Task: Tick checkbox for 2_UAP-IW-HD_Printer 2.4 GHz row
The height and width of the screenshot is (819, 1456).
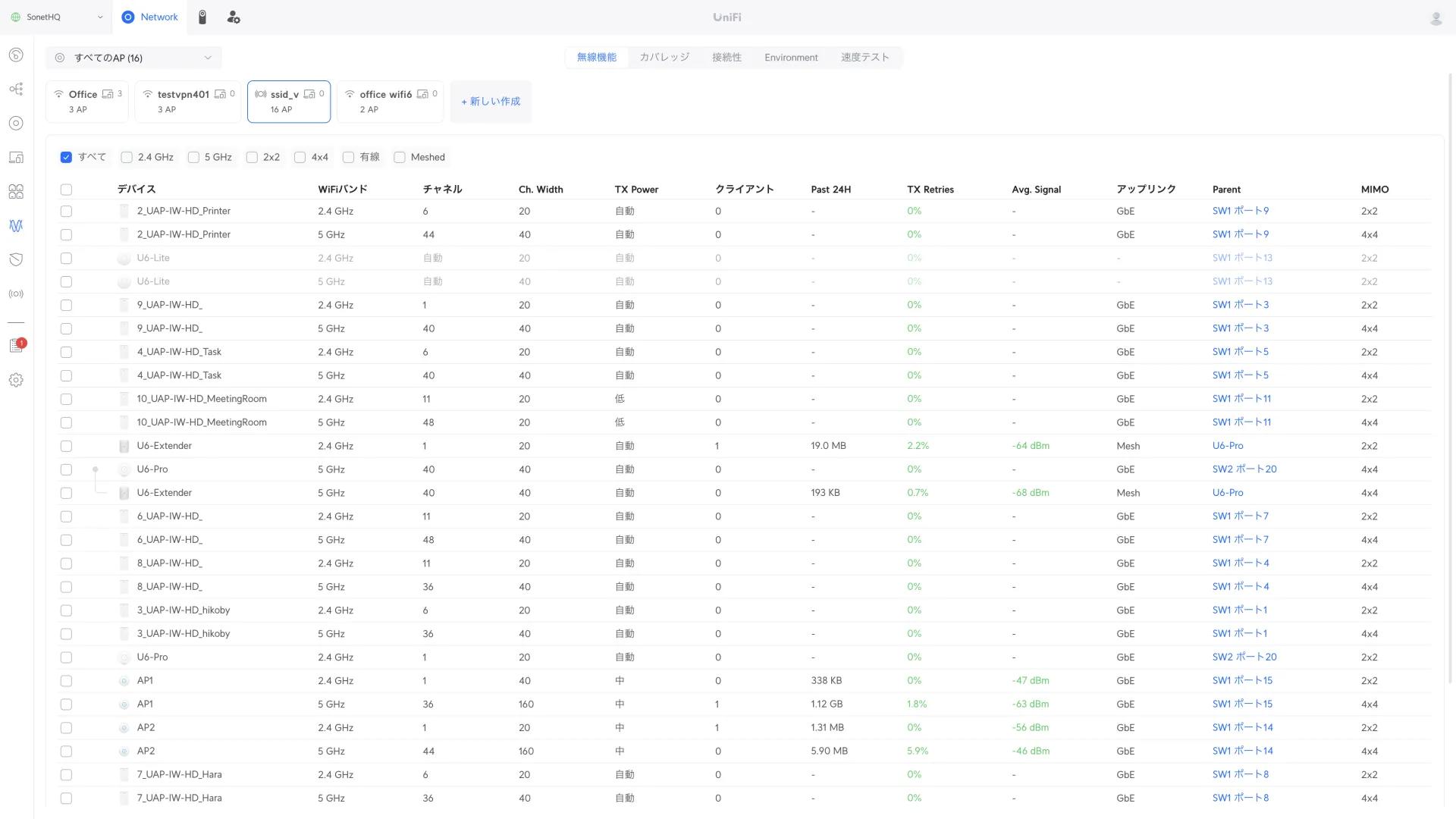Action: coord(66,212)
